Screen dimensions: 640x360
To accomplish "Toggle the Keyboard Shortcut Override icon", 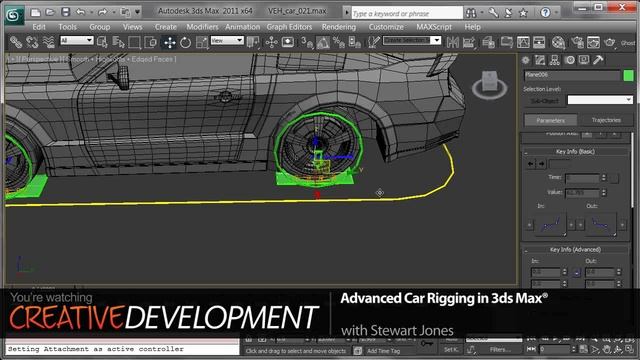I will [x=288, y=42].
